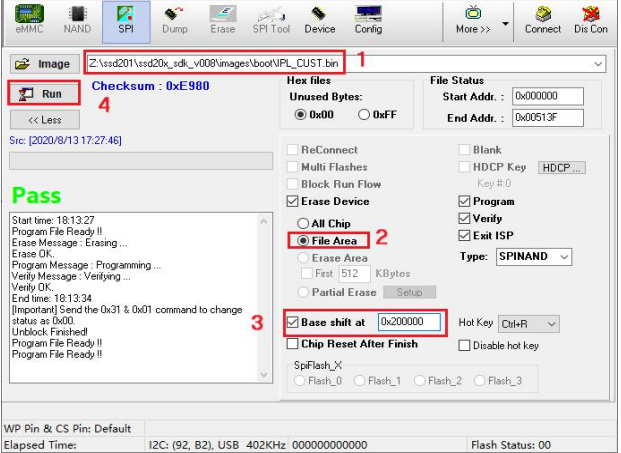
Task: Expand the More dropdown arrow
Action: click(x=505, y=24)
